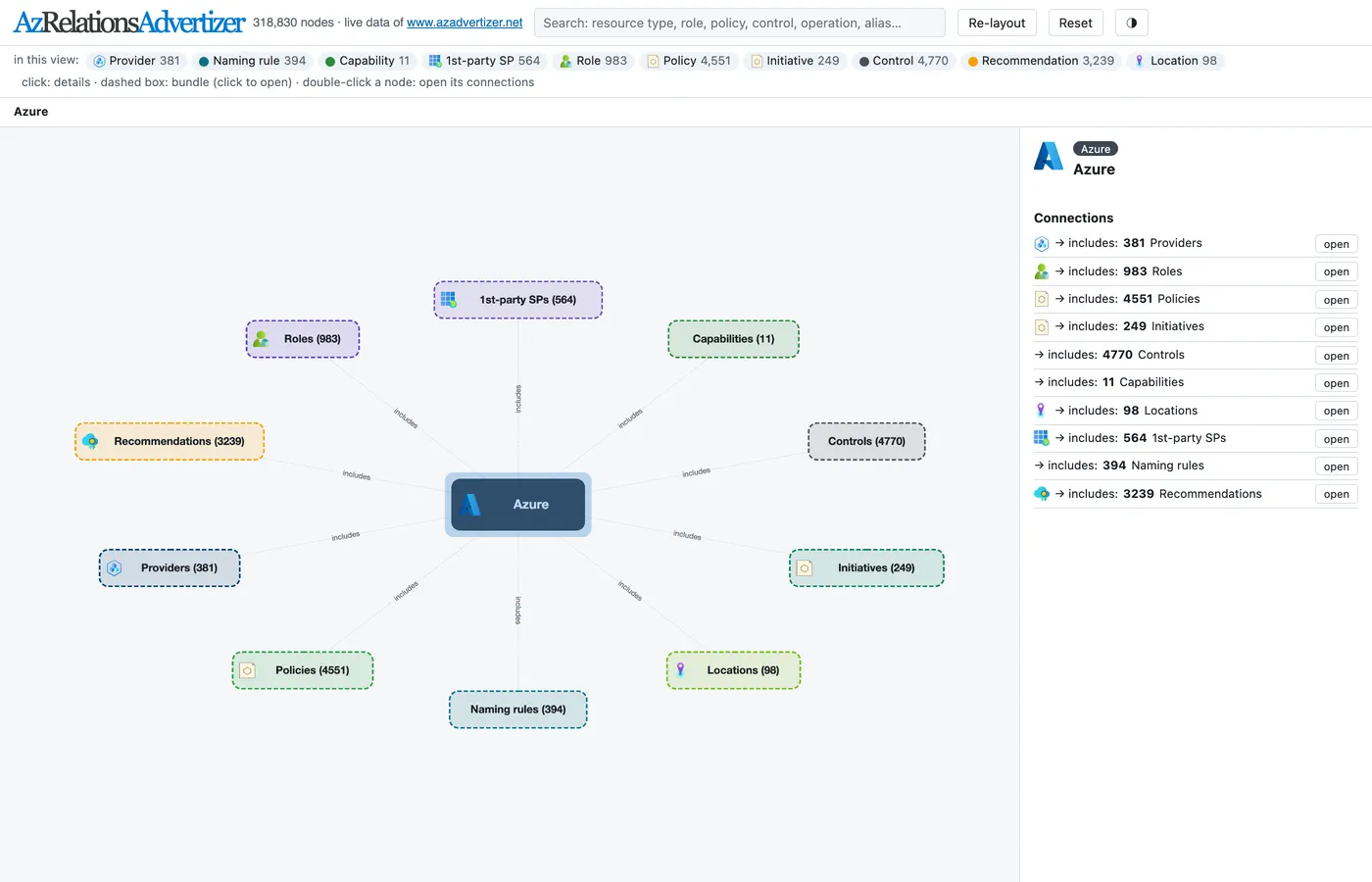The height and width of the screenshot is (882, 1372).
Task: Open the 3239 Recommendations connection
Action: coord(1336,495)
